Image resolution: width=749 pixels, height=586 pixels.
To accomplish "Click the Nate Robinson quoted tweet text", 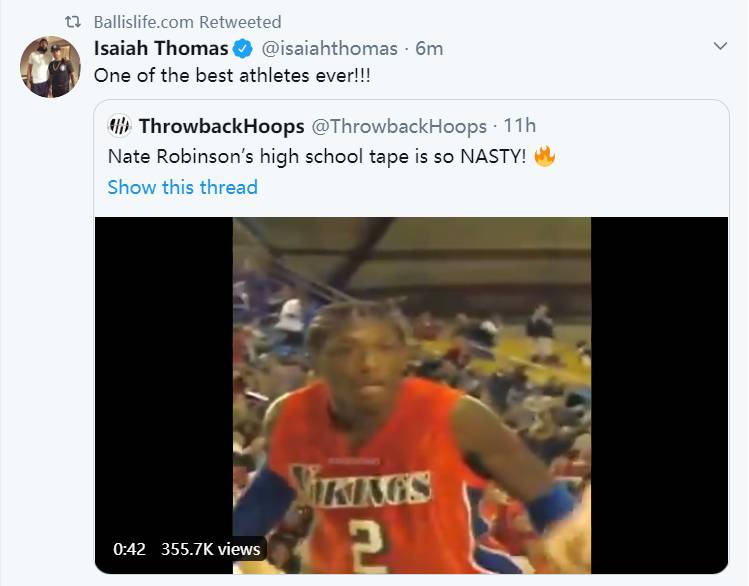I will 317,157.
